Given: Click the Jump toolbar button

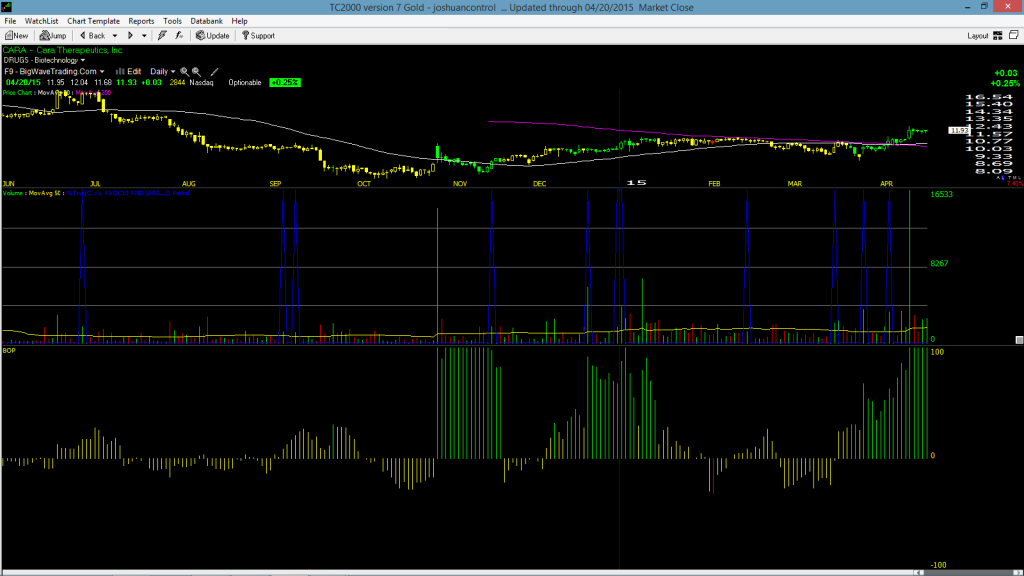Looking at the screenshot, I should 53,35.
